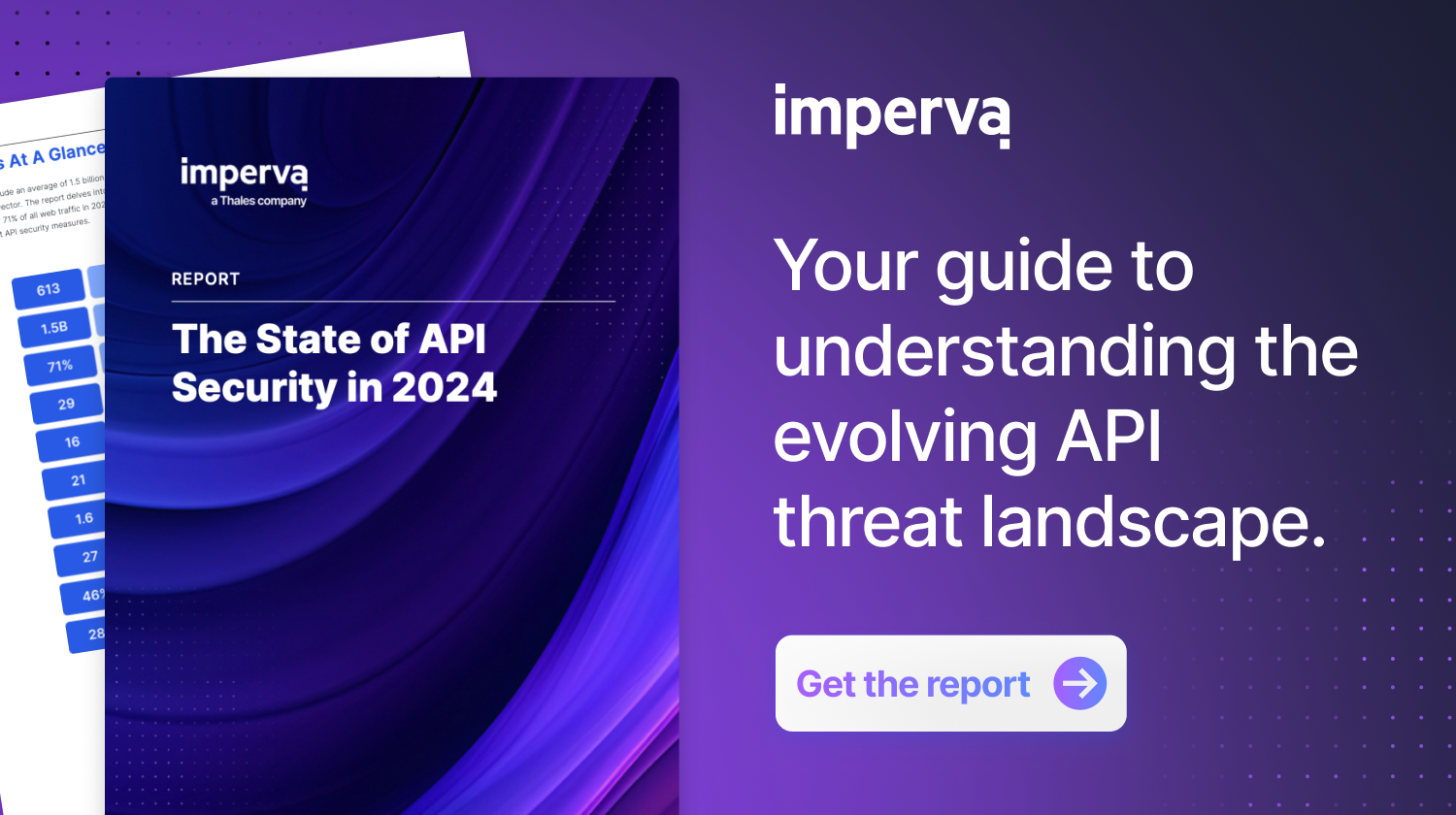Click the 29 stat badge
1456x815 pixels.
[x=66, y=404]
